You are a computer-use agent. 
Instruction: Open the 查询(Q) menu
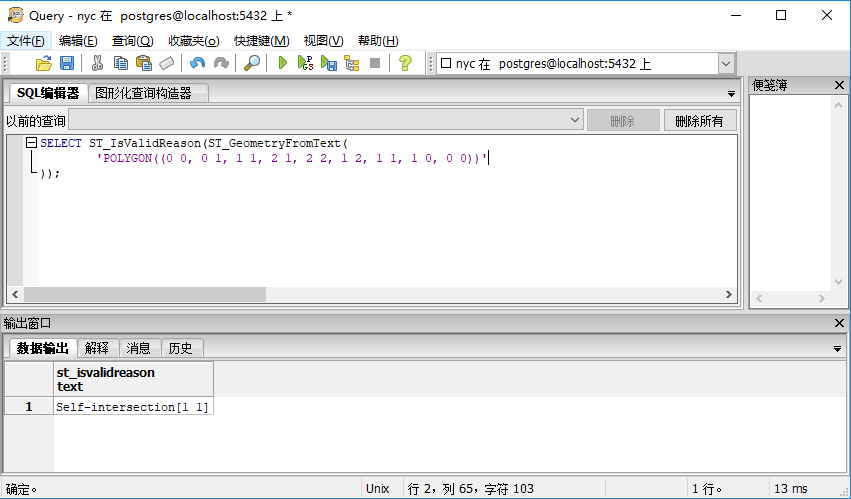pyautogui.click(x=132, y=41)
